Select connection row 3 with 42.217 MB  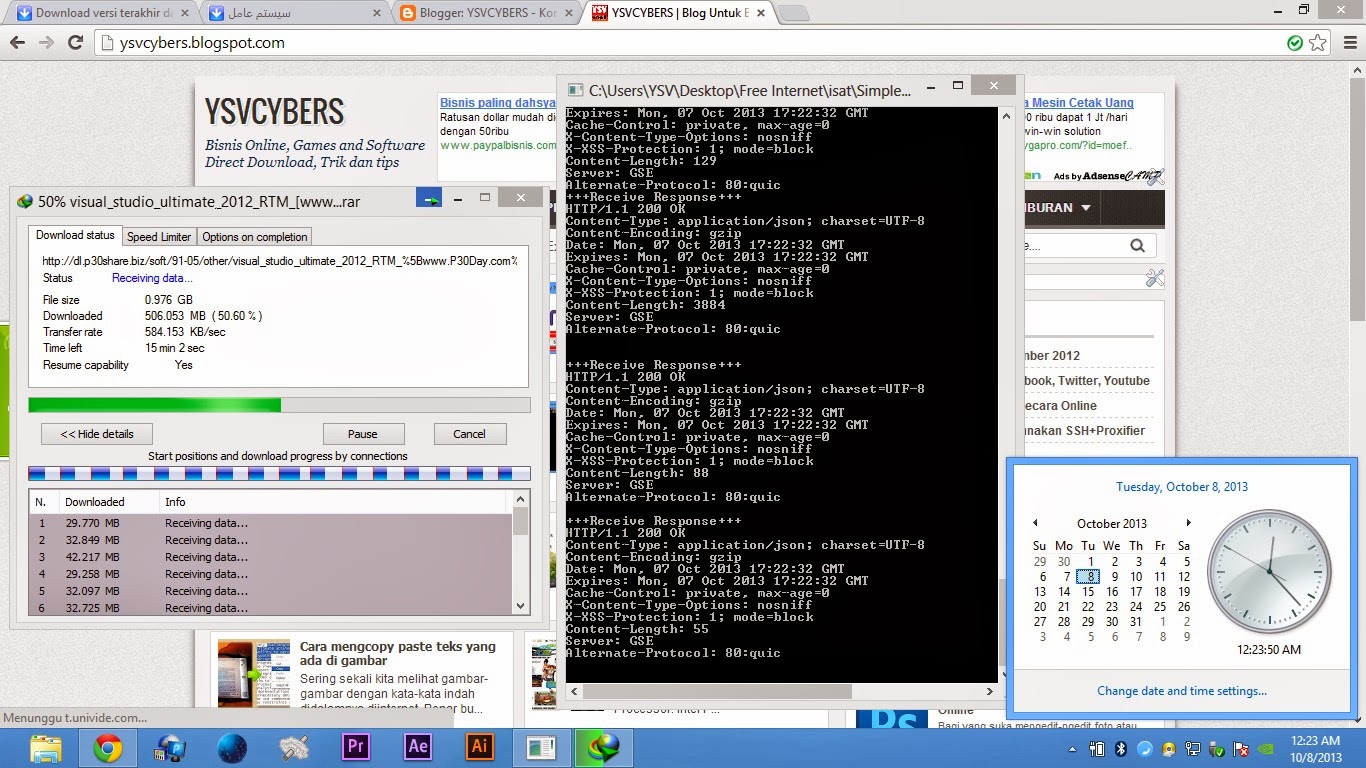pos(271,557)
